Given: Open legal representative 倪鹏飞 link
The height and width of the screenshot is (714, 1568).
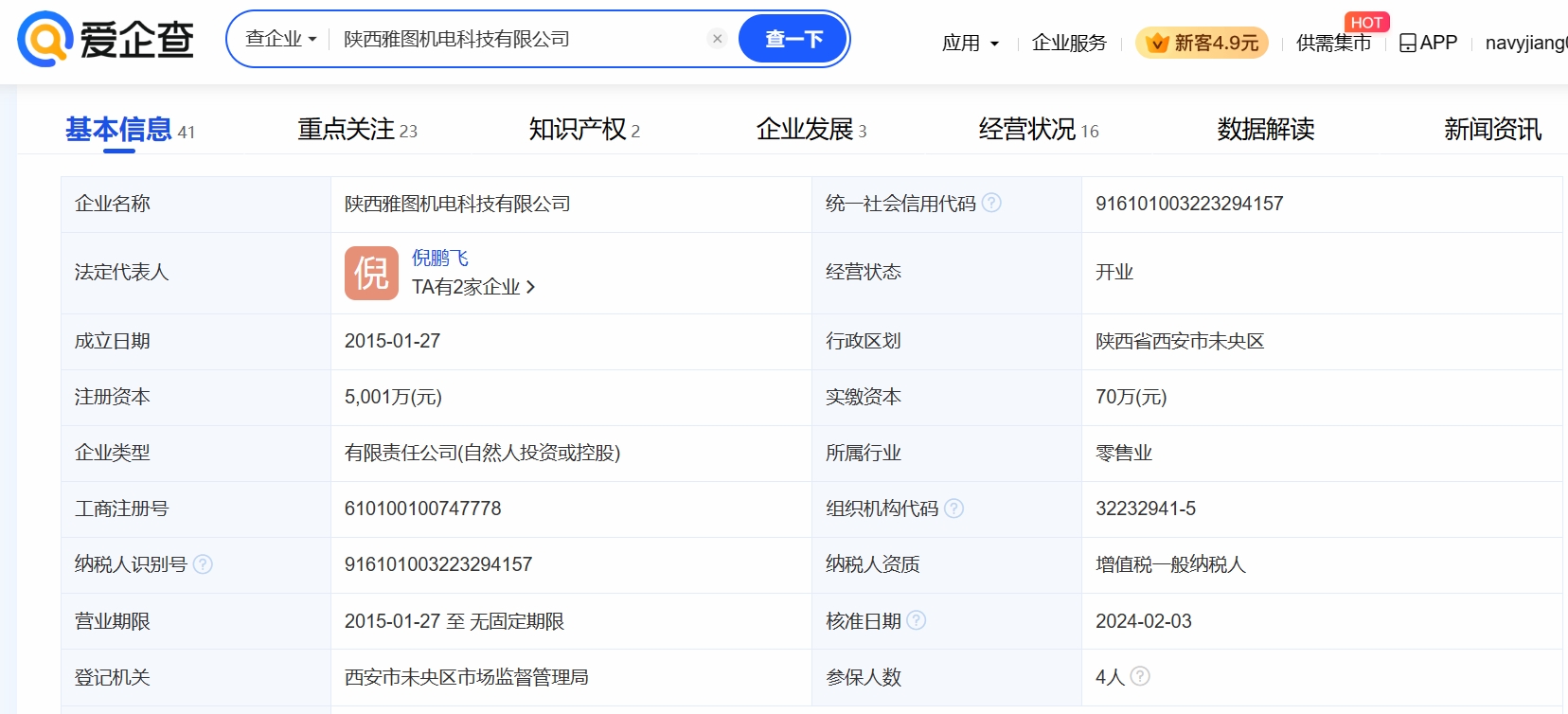Looking at the screenshot, I should tap(440, 258).
